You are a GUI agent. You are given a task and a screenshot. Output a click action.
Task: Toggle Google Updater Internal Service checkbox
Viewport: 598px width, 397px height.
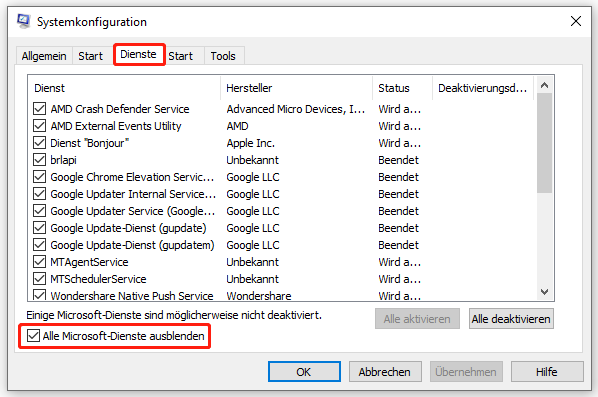click(x=40, y=194)
